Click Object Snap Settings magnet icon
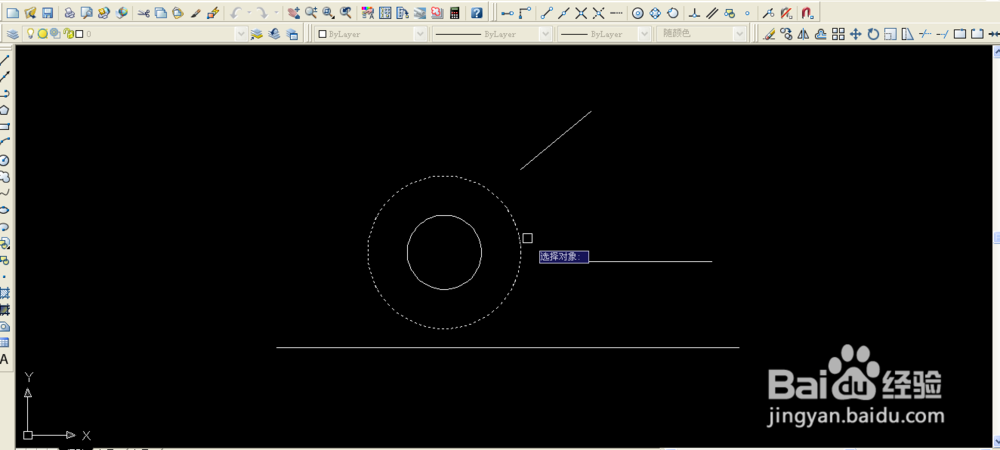 [807, 13]
